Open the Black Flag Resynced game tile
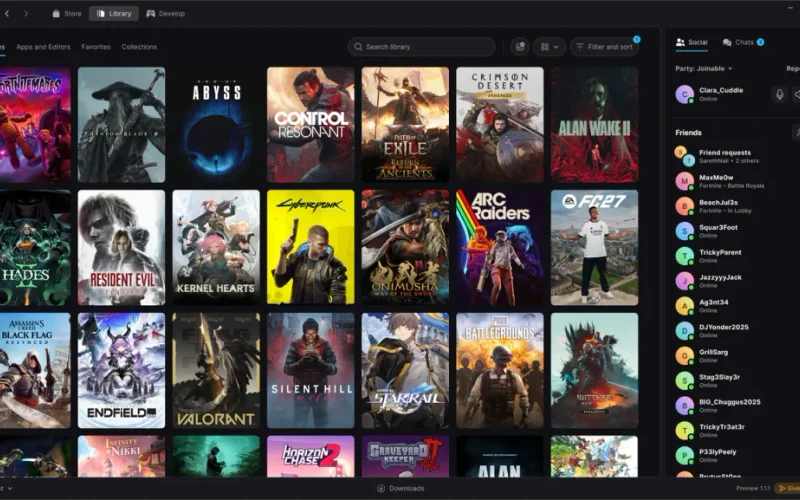 click(35, 370)
